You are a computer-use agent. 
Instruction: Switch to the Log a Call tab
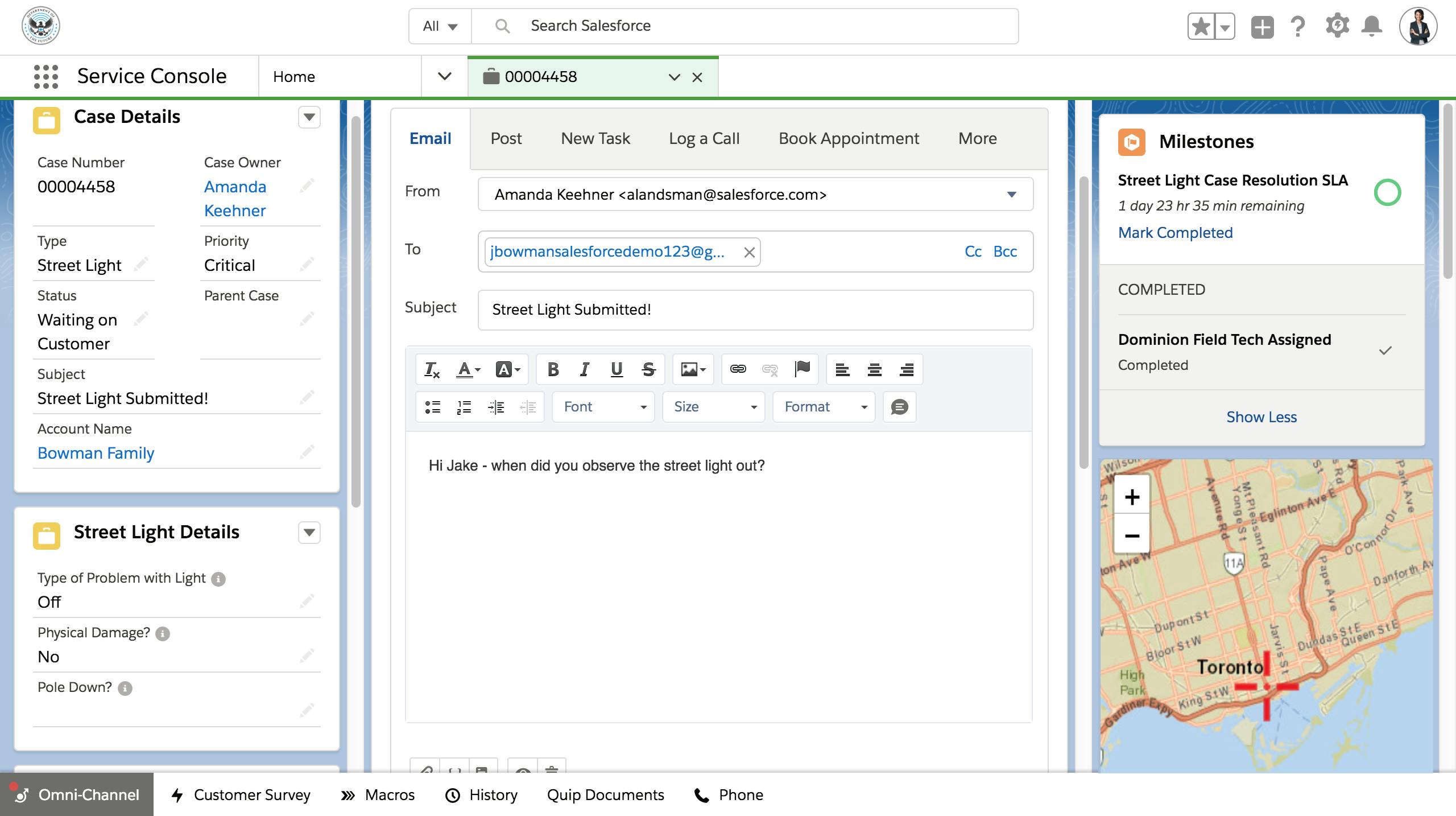coord(704,138)
